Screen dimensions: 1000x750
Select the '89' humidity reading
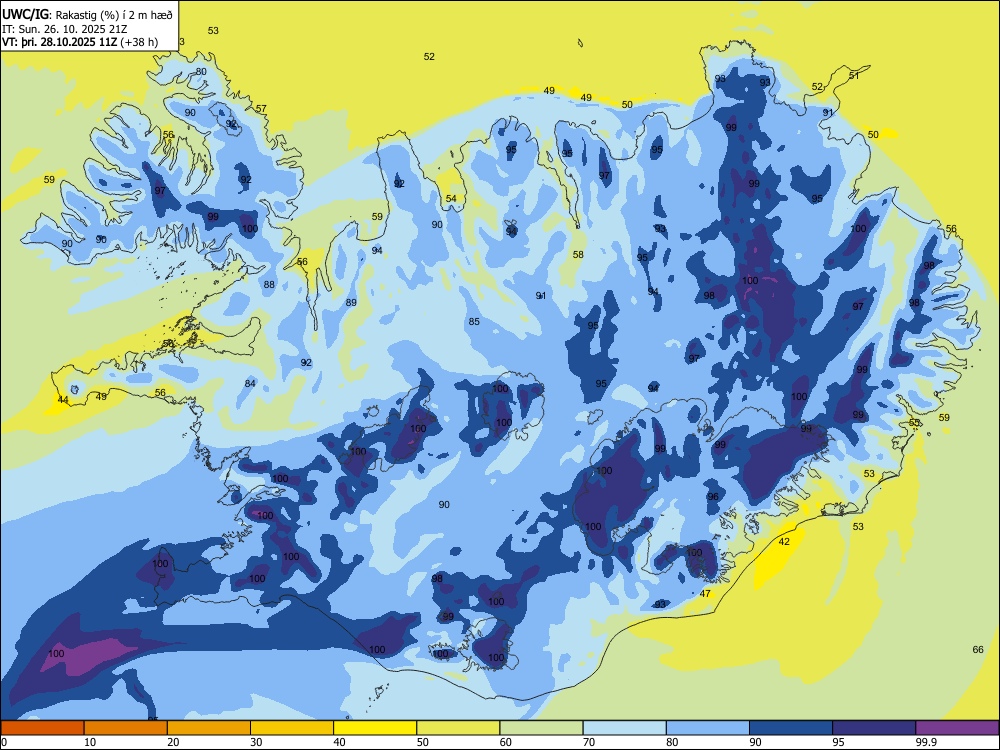pyautogui.click(x=351, y=302)
